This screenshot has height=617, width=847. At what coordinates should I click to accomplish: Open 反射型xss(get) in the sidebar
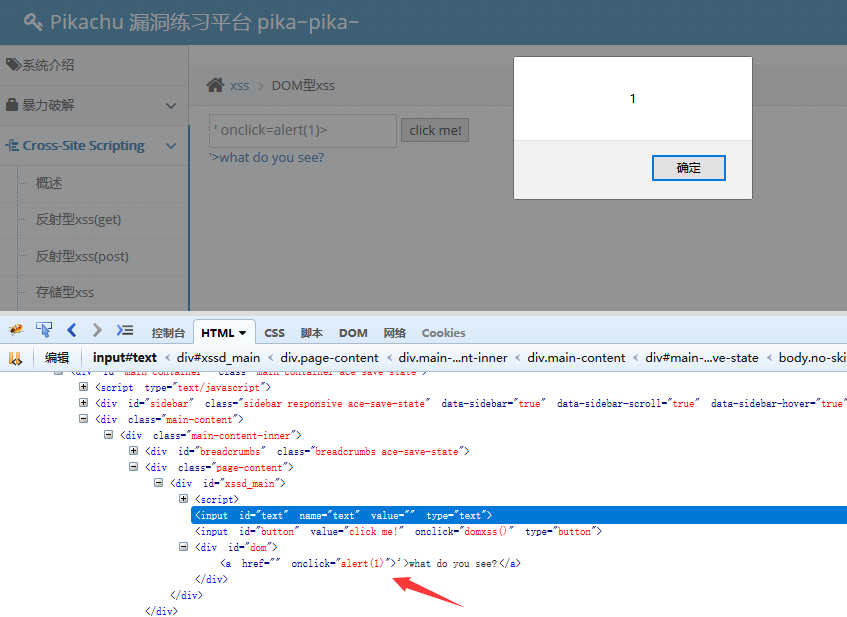(78, 219)
